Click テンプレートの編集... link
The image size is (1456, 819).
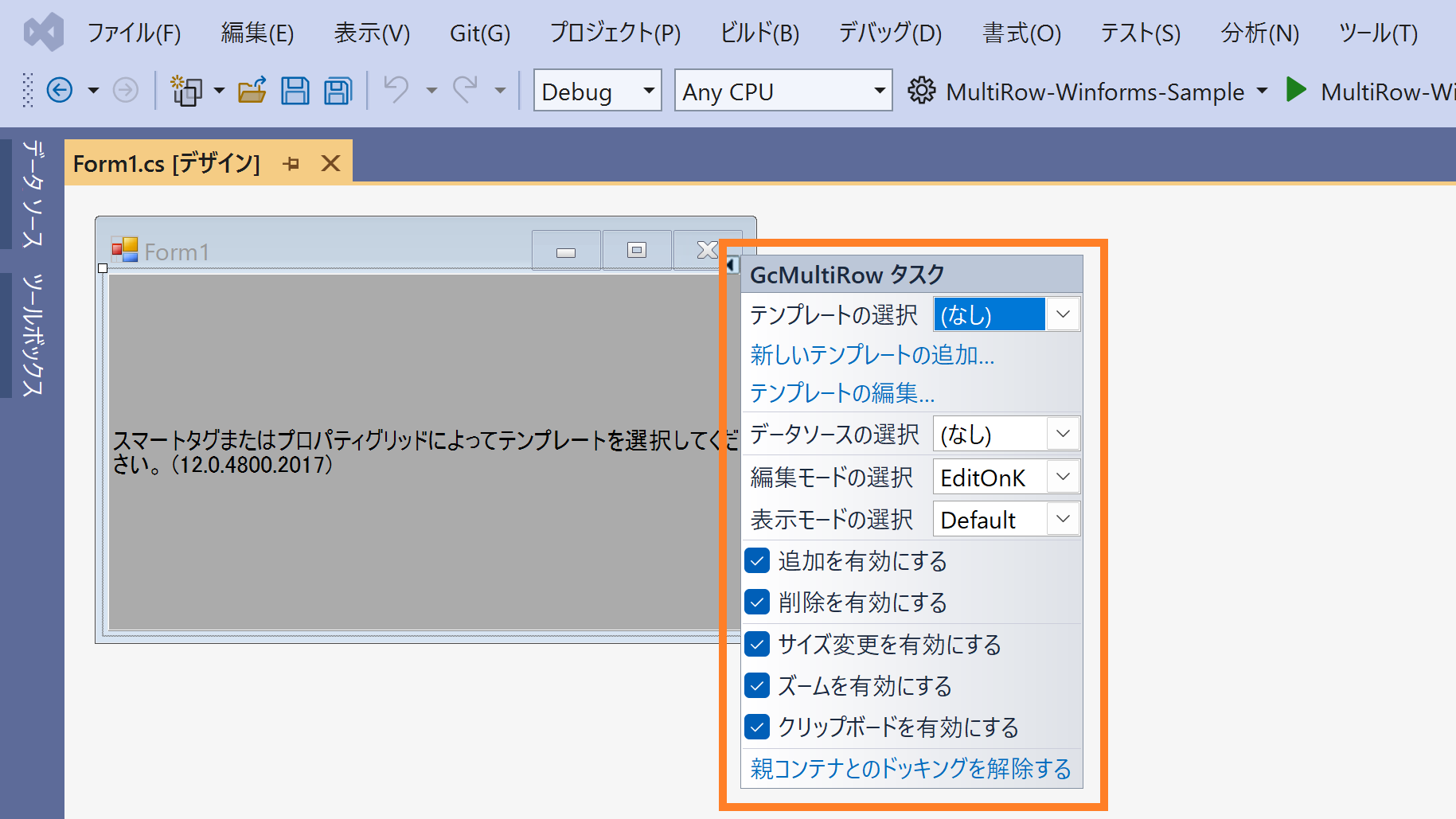tap(842, 393)
